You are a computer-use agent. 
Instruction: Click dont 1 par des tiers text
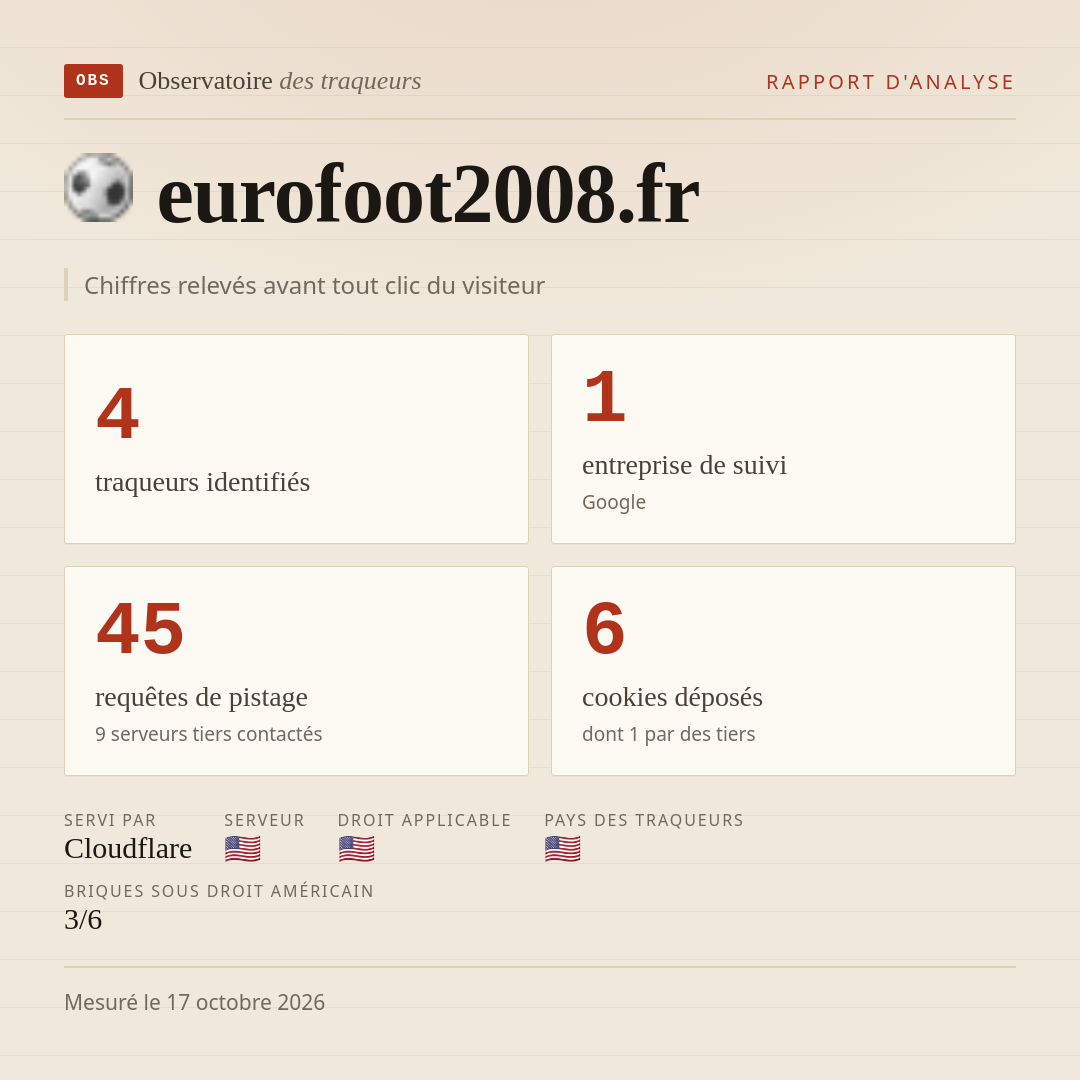point(668,734)
